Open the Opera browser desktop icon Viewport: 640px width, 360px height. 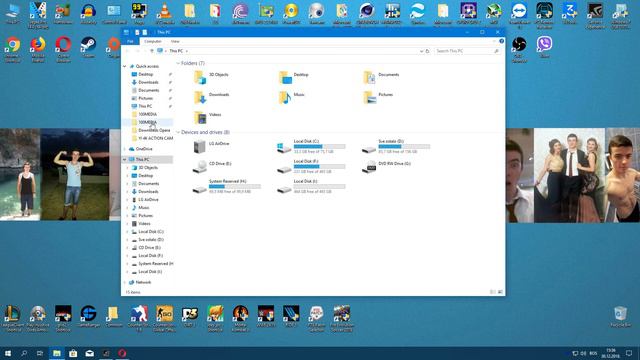pos(63,49)
